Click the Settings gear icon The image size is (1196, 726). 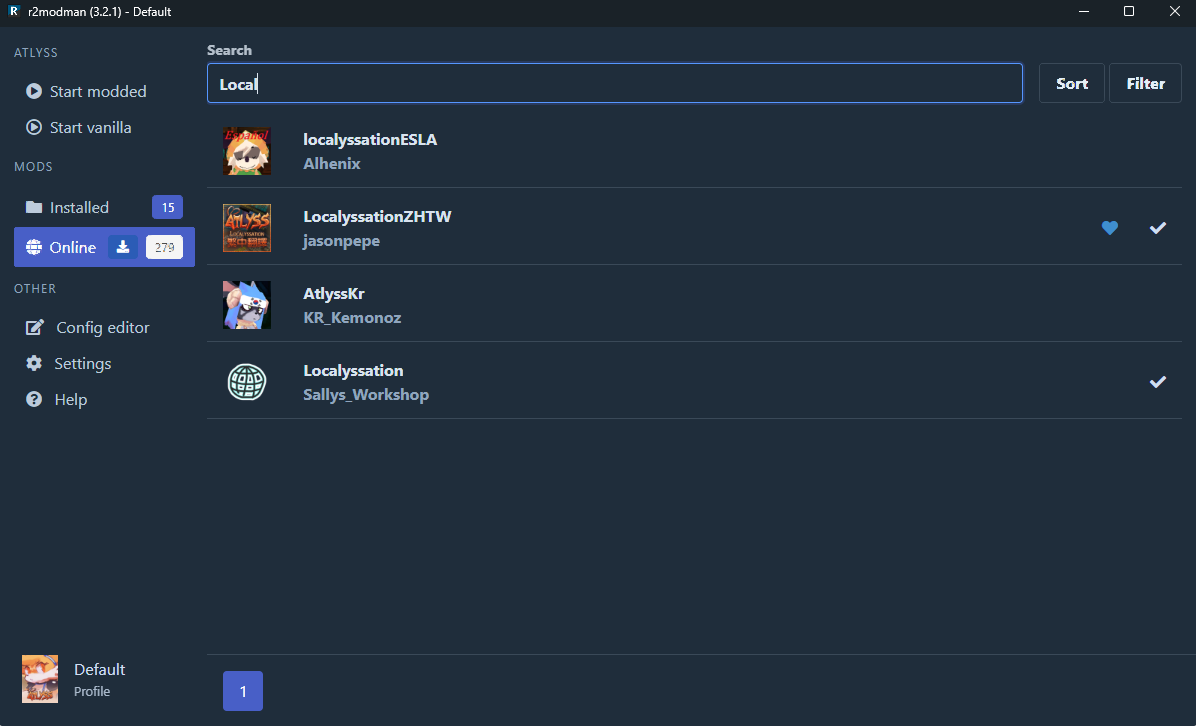pyautogui.click(x=34, y=363)
